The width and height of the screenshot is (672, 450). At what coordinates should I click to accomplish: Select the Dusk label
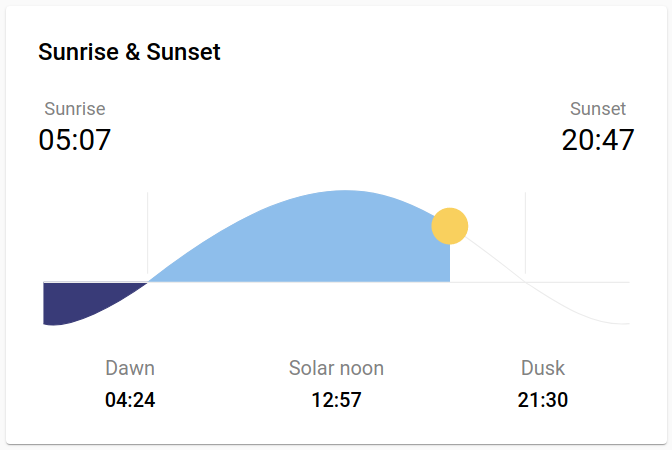pyautogui.click(x=543, y=368)
